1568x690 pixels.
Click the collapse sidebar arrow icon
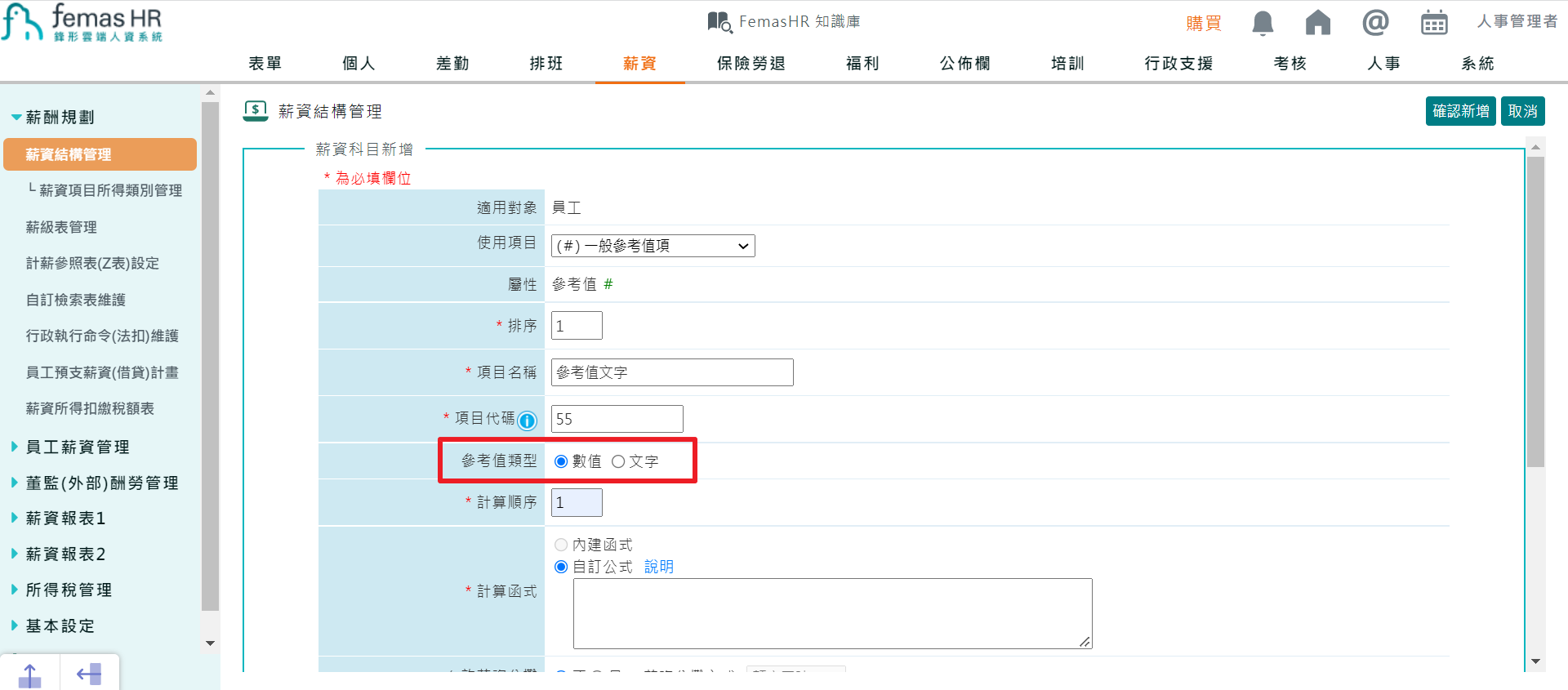click(x=89, y=674)
